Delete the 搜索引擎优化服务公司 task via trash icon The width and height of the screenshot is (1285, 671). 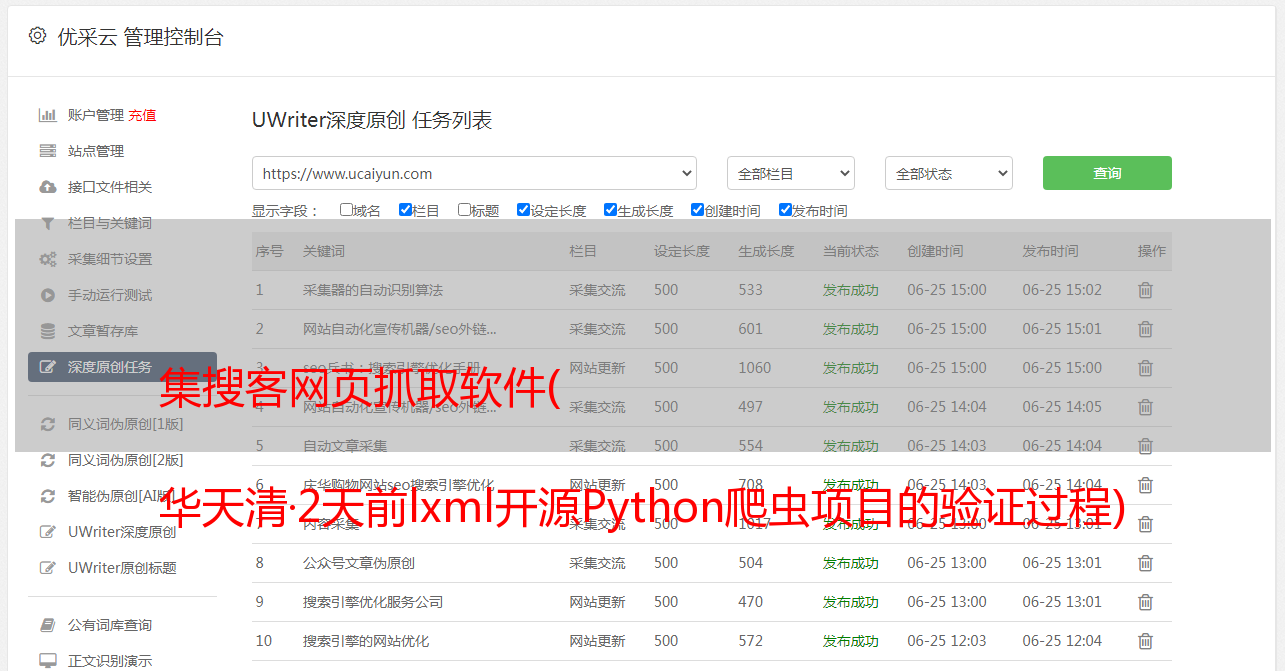(1145, 602)
